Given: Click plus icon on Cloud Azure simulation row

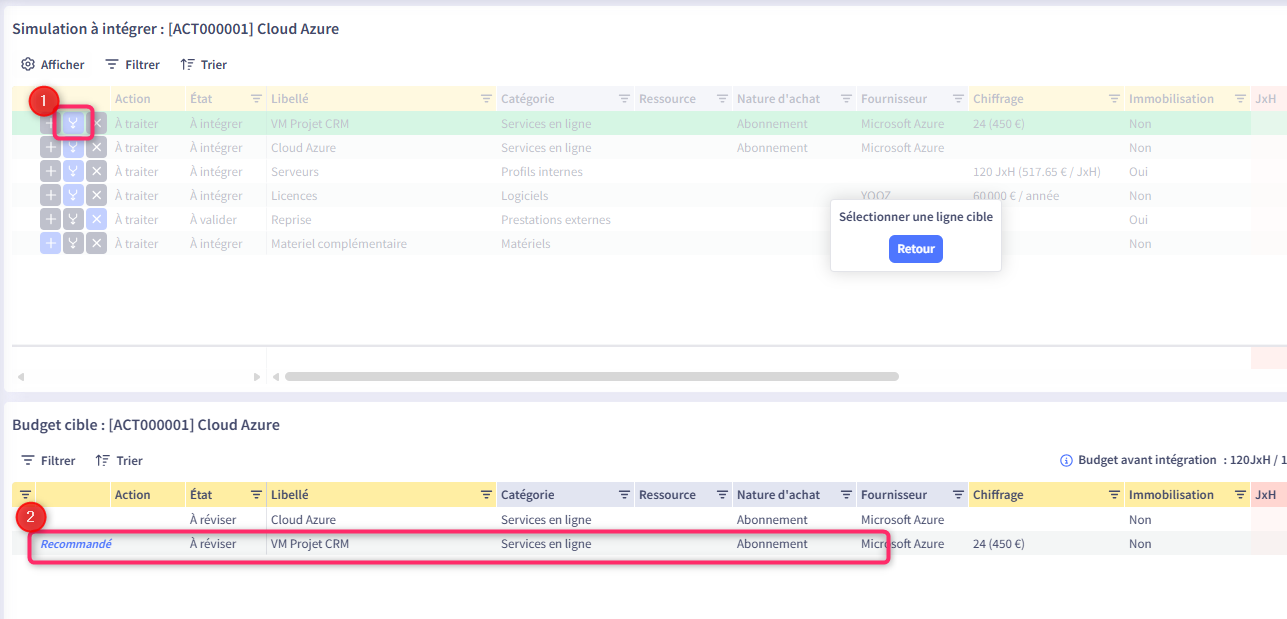Looking at the screenshot, I should click(x=50, y=148).
